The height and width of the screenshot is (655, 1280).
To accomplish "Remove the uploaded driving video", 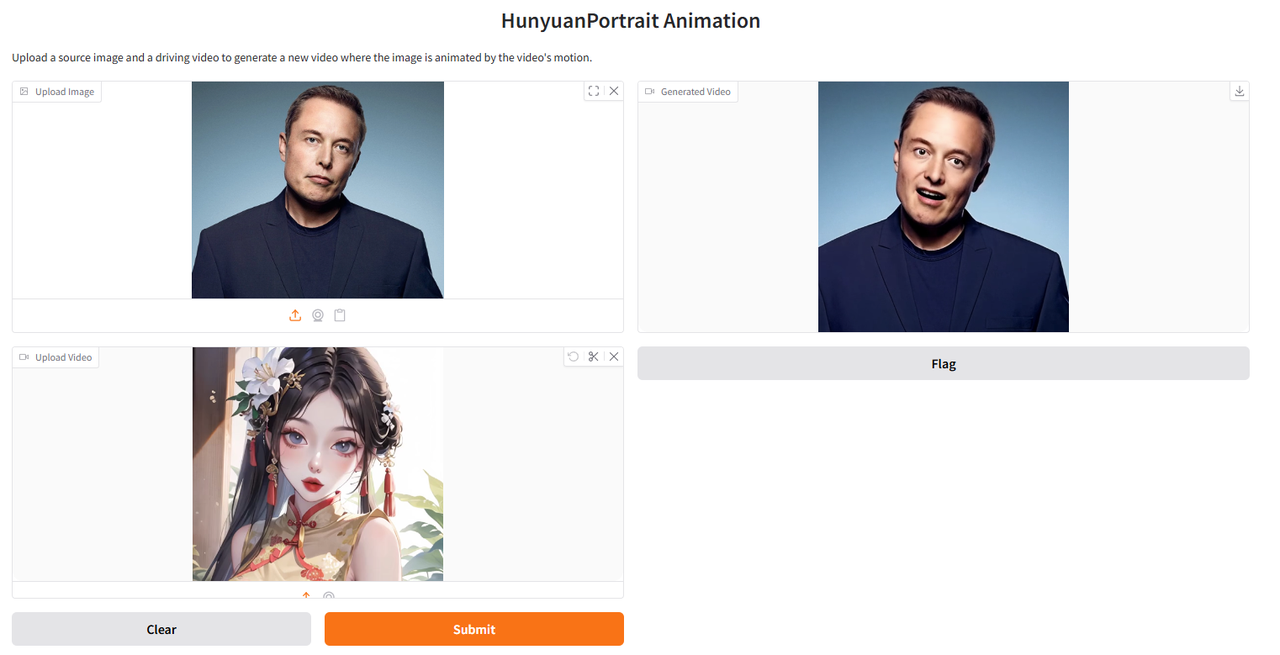I will tap(614, 356).
